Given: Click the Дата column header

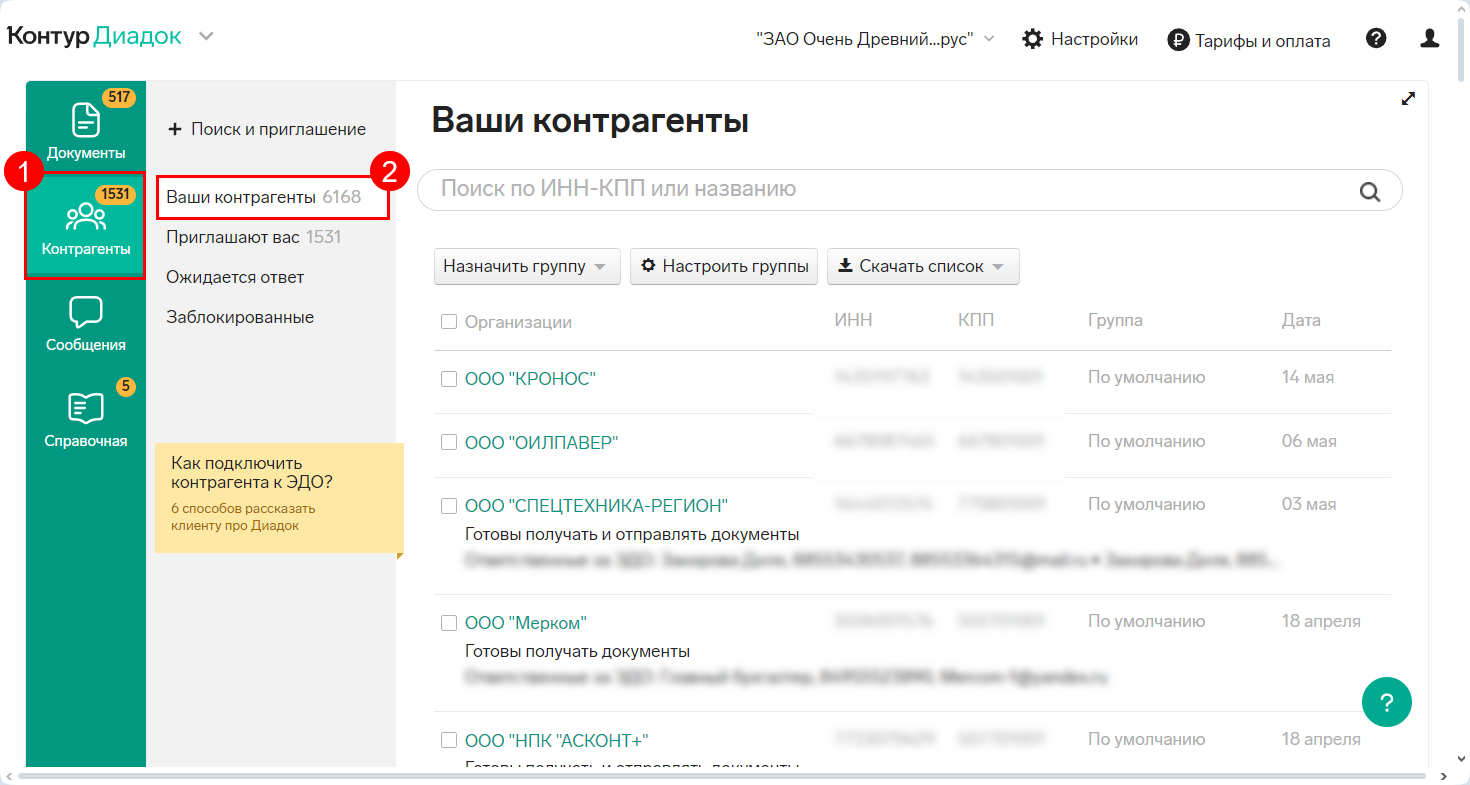Looking at the screenshot, I should (1301, 321).
